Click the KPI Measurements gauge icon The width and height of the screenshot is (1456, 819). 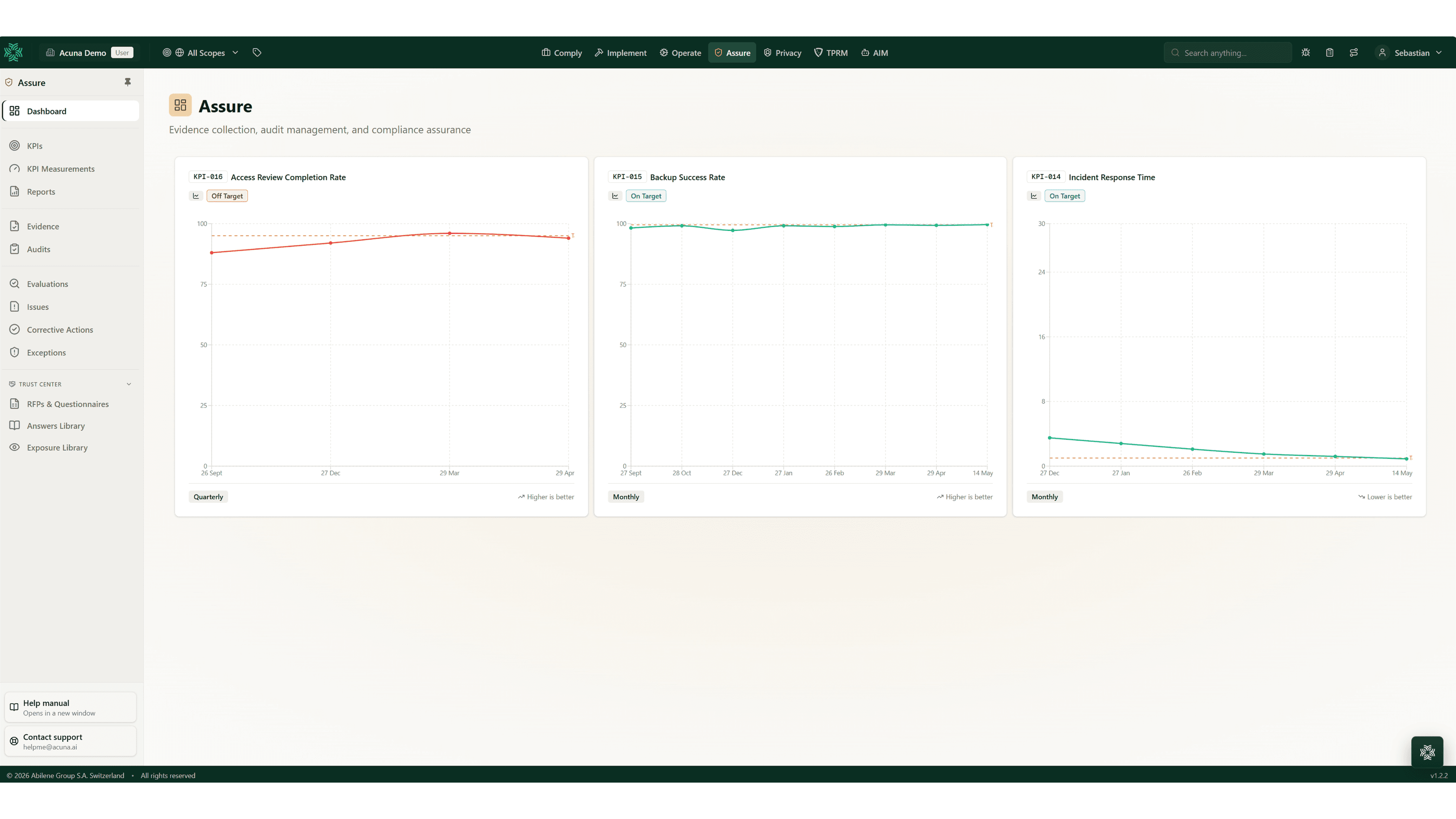pyautogui.click(x=15, y=169)
